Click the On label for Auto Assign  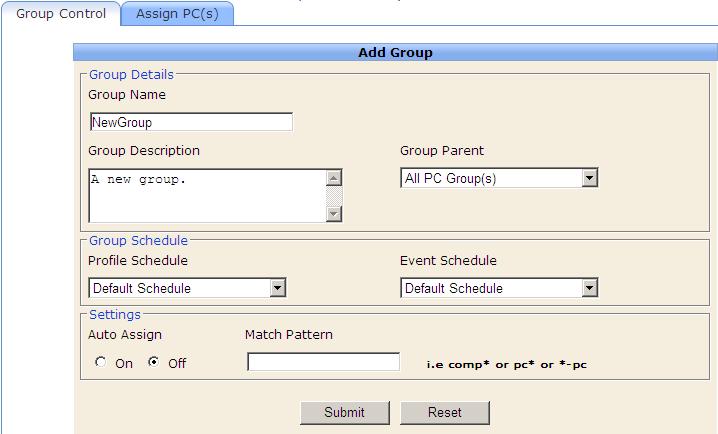coord(124,363)
